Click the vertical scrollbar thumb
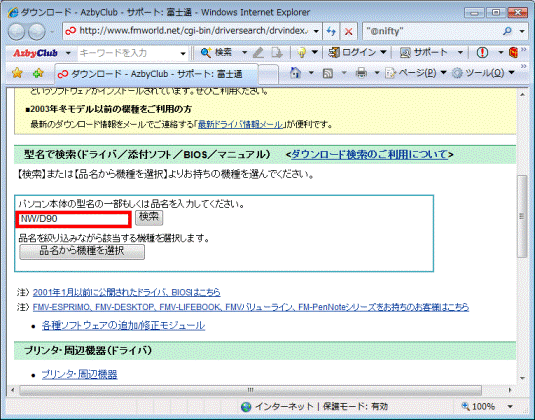 click(x=522, y=216)
